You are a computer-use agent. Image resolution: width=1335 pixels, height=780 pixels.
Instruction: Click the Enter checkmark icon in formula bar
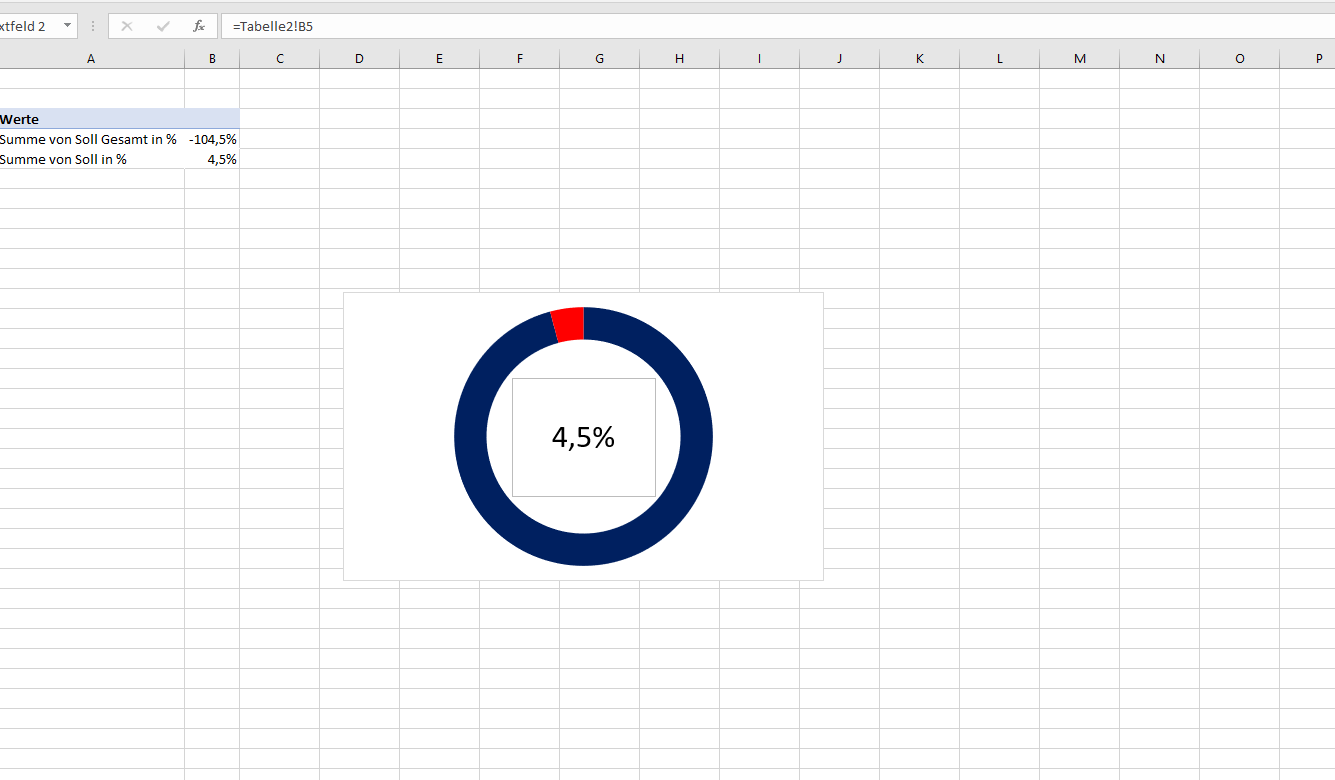tap(163, 26)
